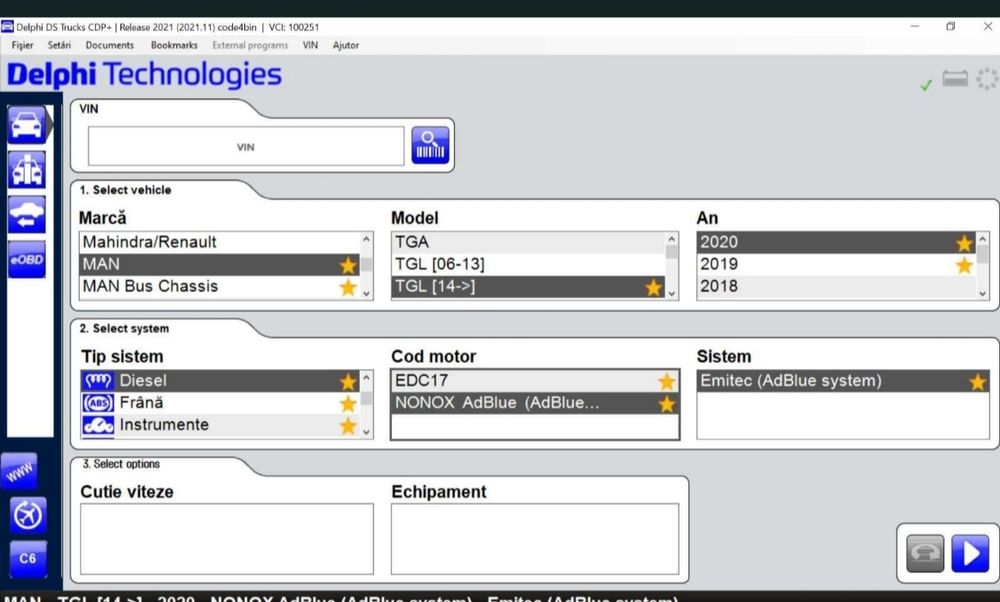Select Frână system type
Viewport: 1000px width, 602px height.
tap(220, 403)
